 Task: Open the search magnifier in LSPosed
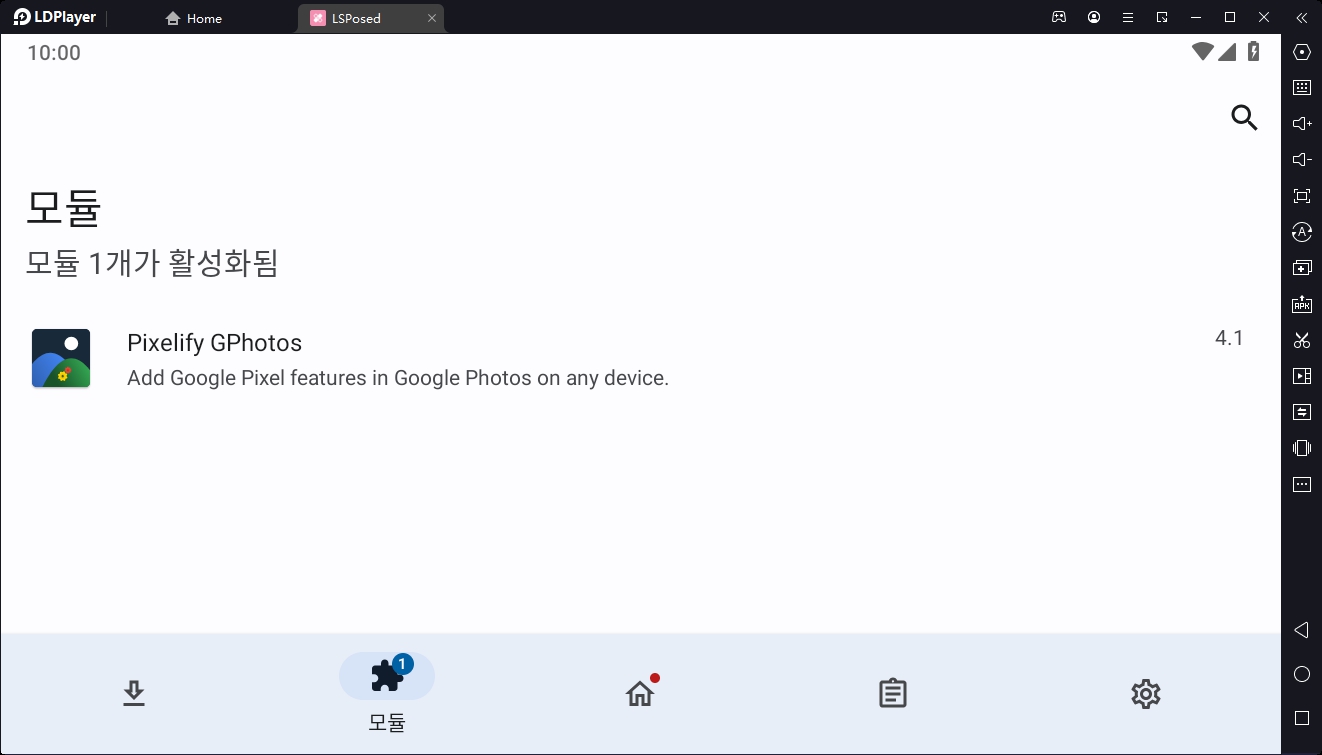coord(1244,118)
